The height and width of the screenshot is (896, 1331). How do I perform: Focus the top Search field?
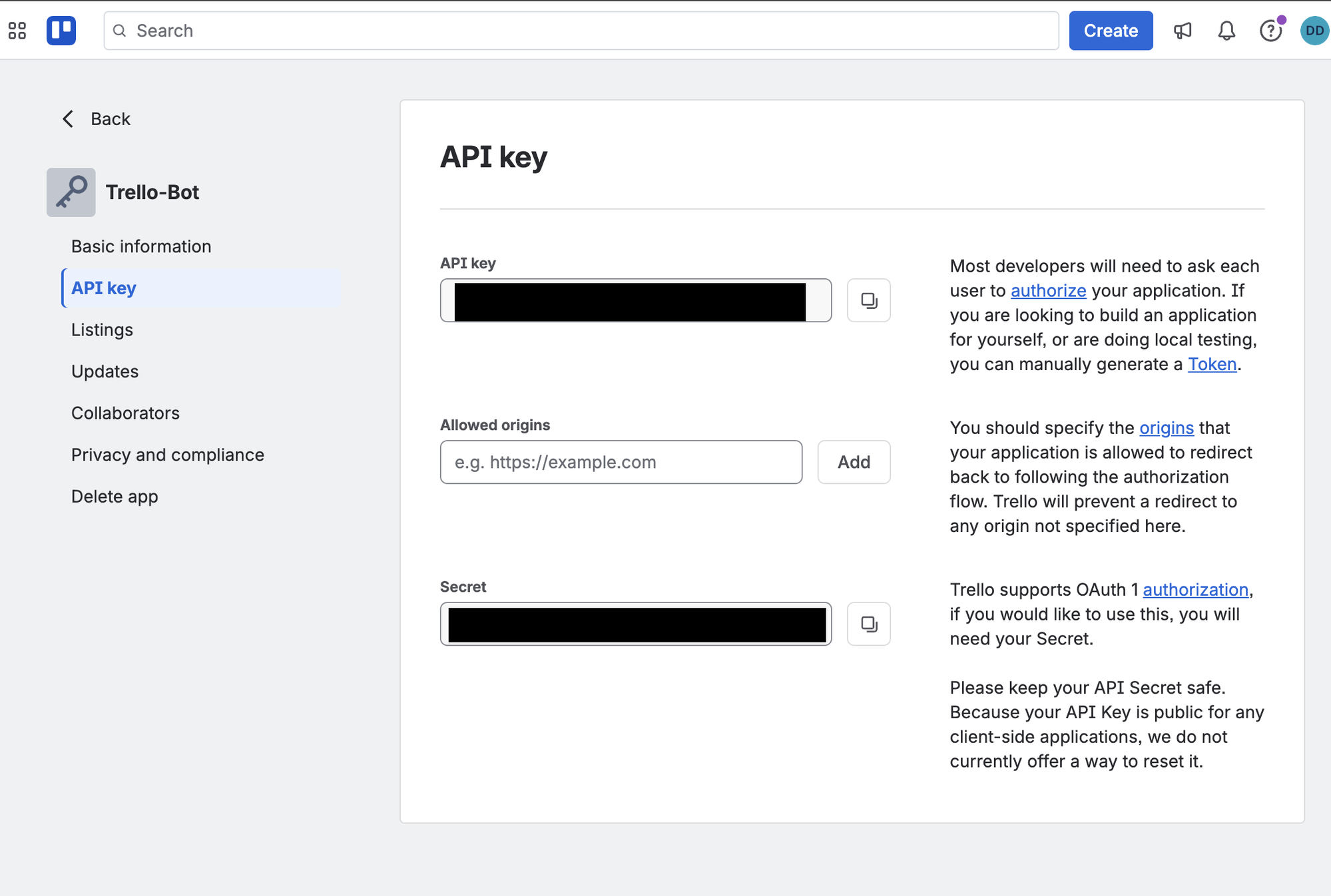pyautogui.click(x=581, y=31)
